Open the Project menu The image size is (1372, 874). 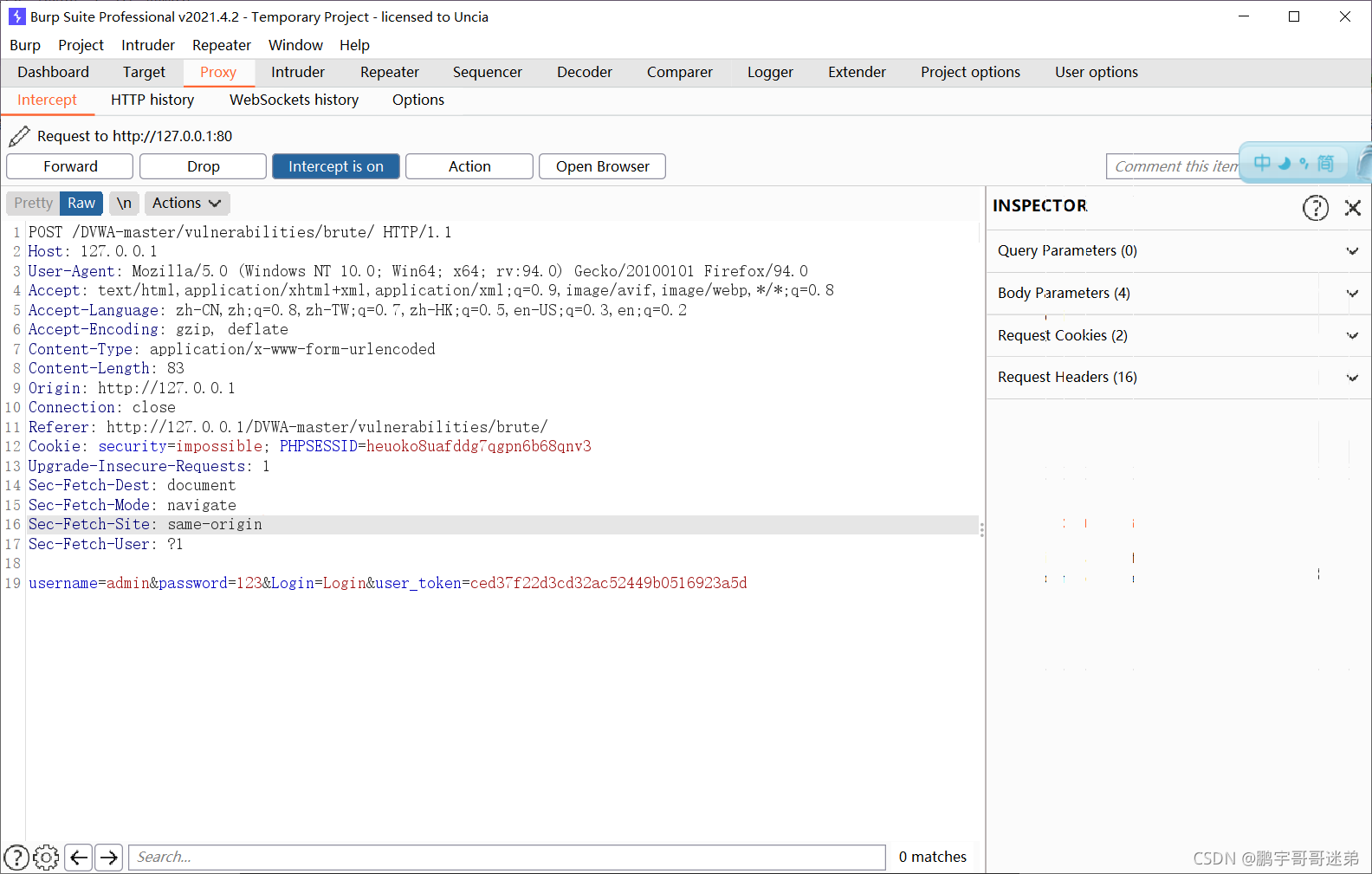pyautogui.click(x=81, y=45)
